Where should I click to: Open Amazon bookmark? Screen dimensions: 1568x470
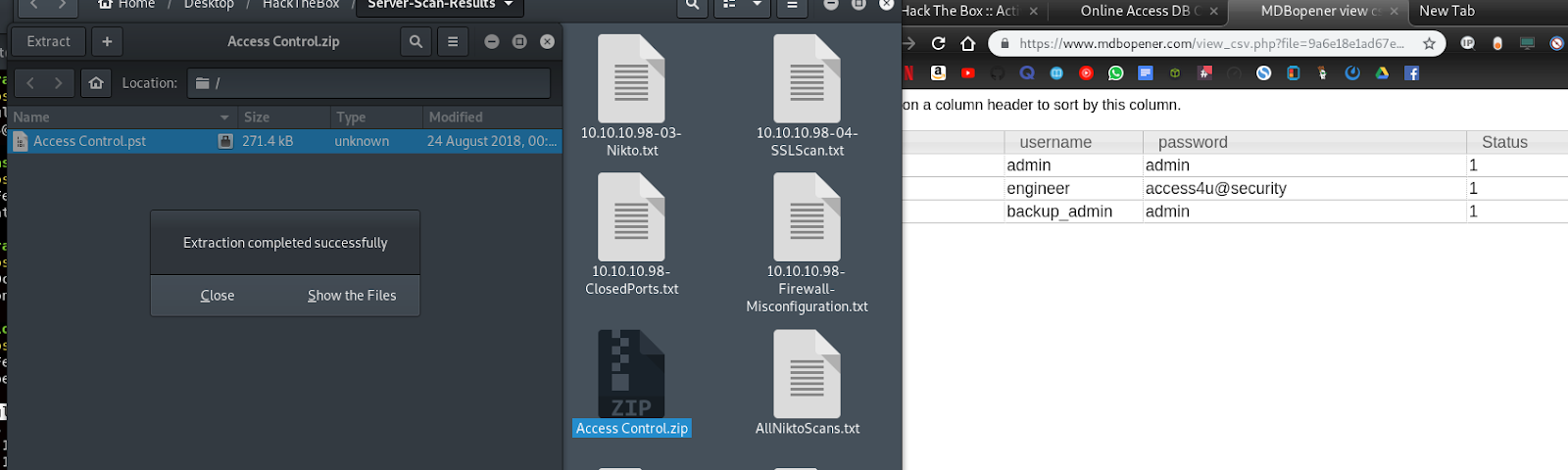(x=938, y=73)
